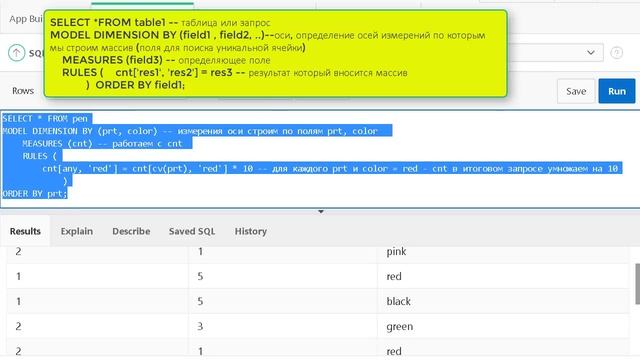
Task: Click the value 3 in green row
Action: tap(200, 326)
